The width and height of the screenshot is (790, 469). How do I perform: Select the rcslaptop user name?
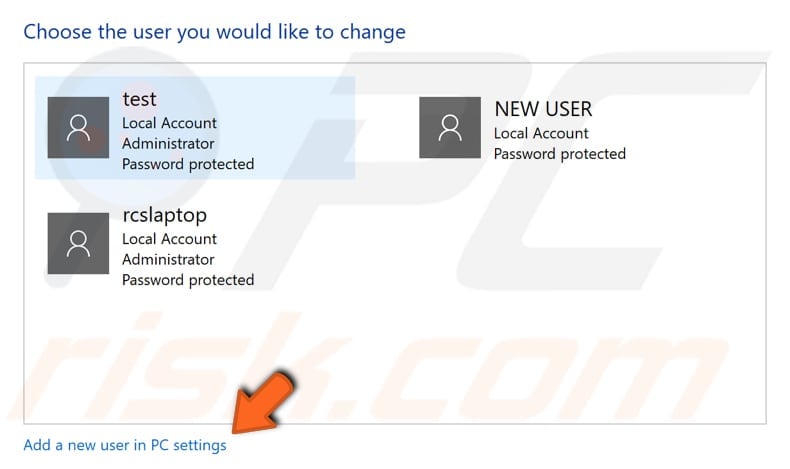click(x=164, y=216)
